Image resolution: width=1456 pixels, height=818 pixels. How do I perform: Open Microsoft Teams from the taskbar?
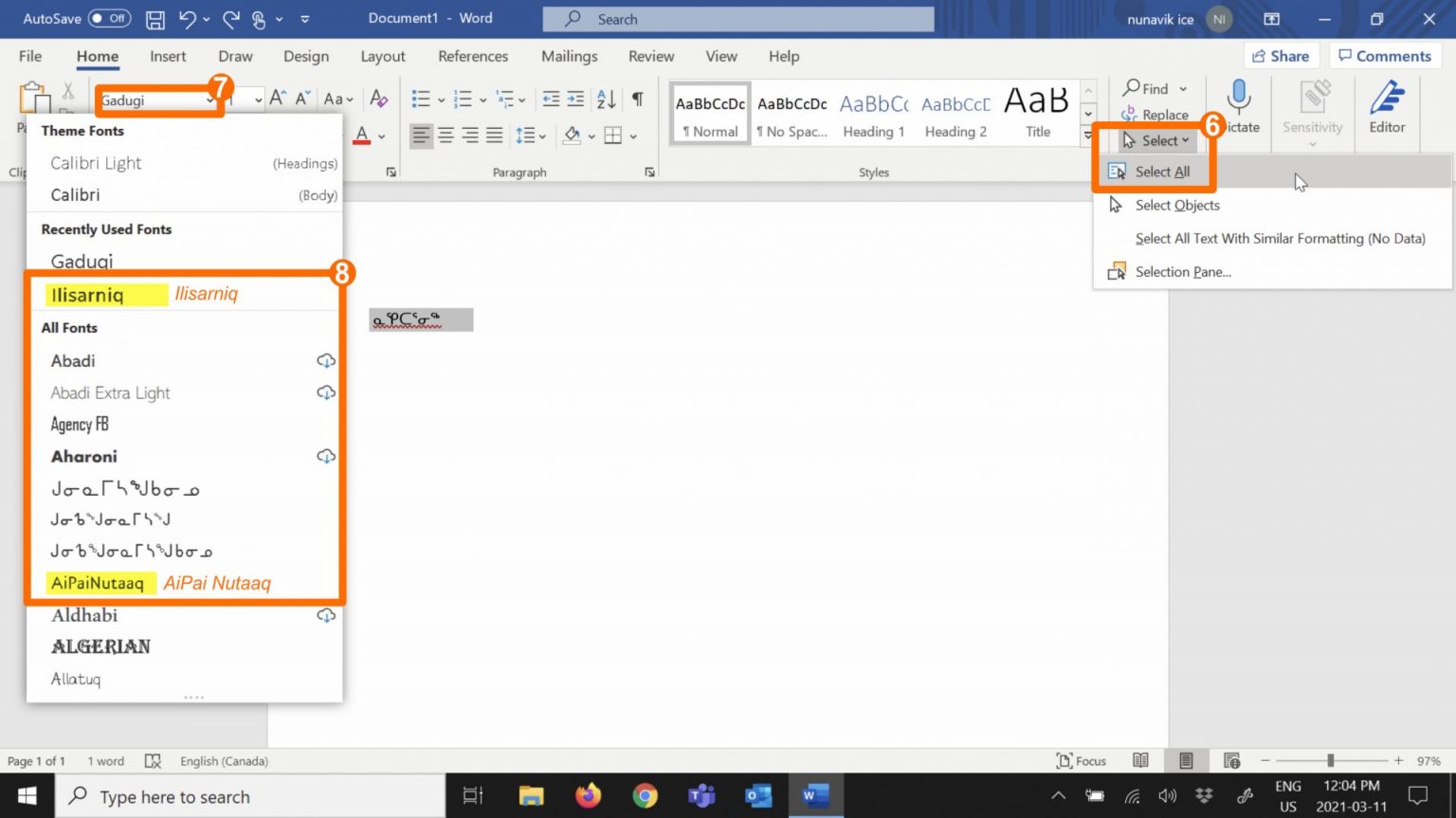pyautogui.click(x=701, y=796)
